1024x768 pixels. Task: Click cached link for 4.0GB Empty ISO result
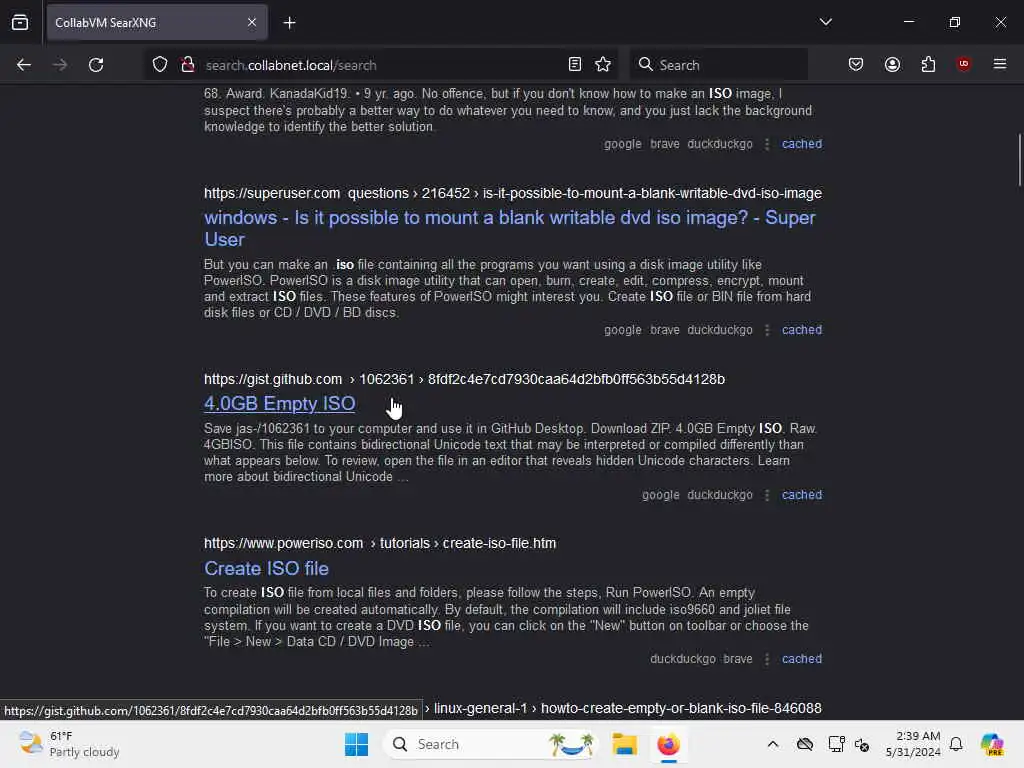click(x=802, y=495)
